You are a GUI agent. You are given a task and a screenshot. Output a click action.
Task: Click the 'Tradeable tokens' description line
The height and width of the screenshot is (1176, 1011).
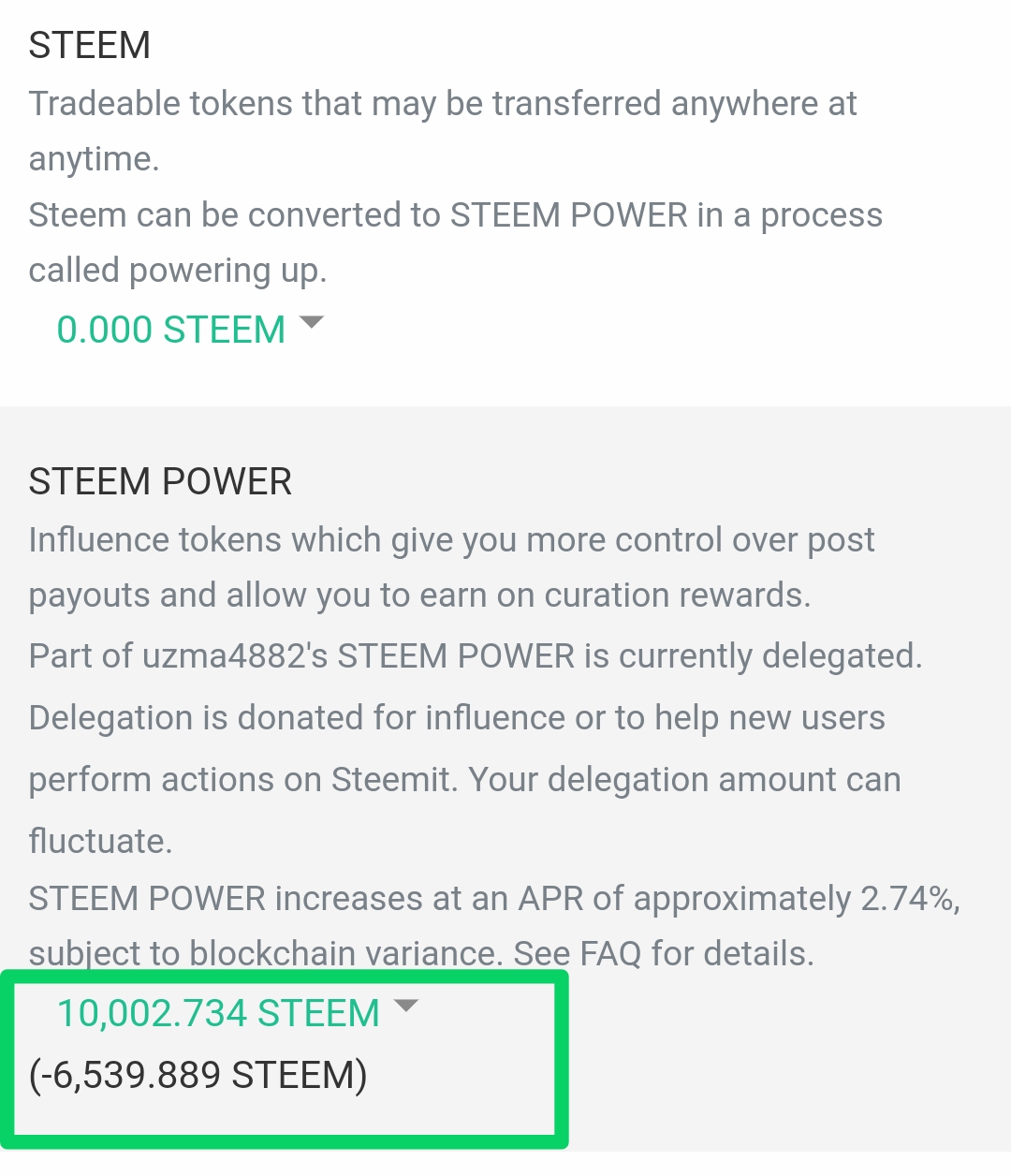click(x=442, y=103)
